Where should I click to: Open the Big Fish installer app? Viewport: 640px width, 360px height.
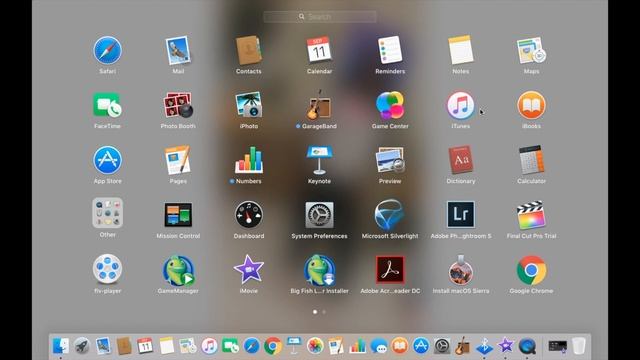click(319, 269)
